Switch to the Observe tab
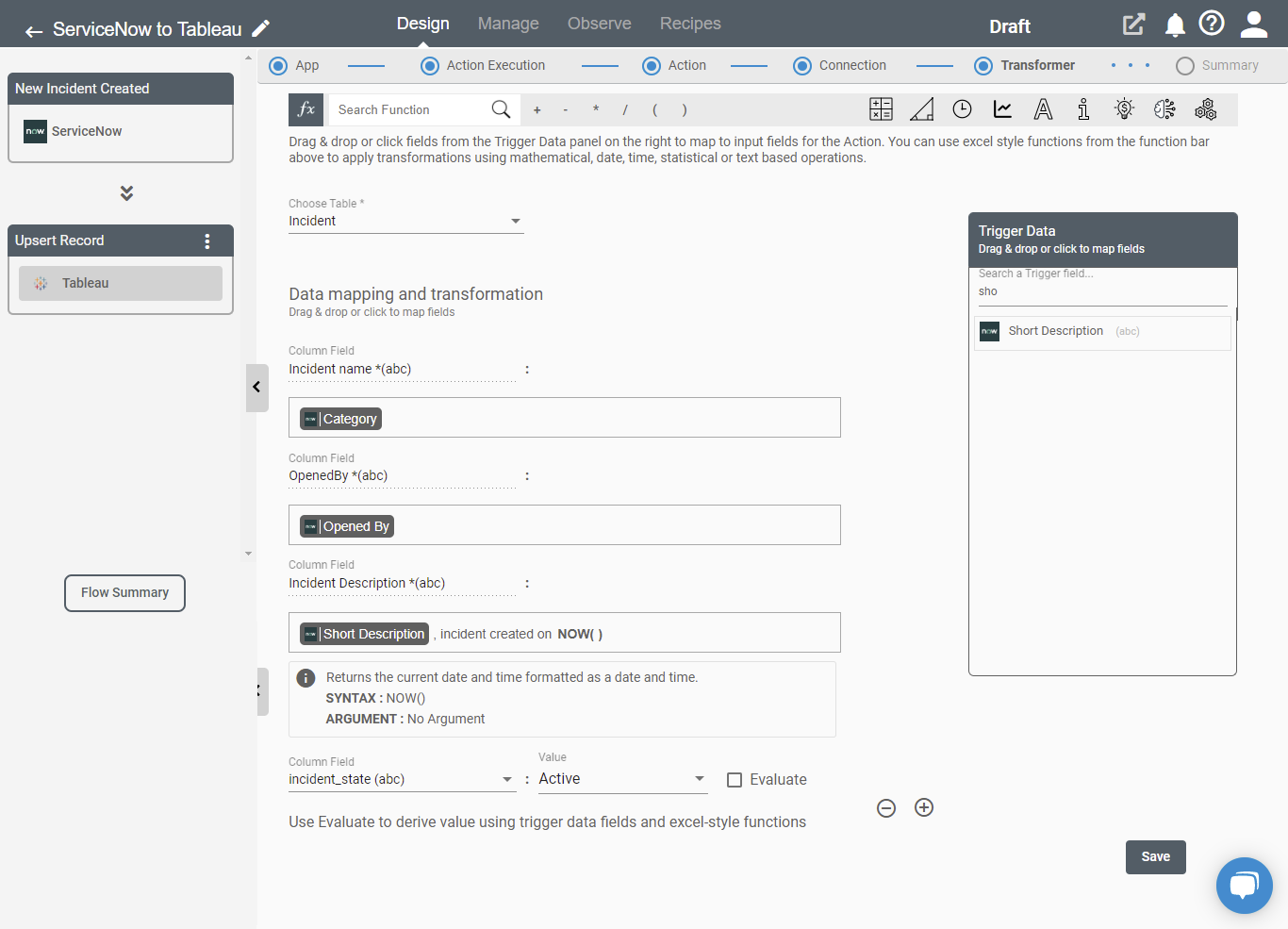The height and width of the screenshot is (929, 1288). point(600,24)
